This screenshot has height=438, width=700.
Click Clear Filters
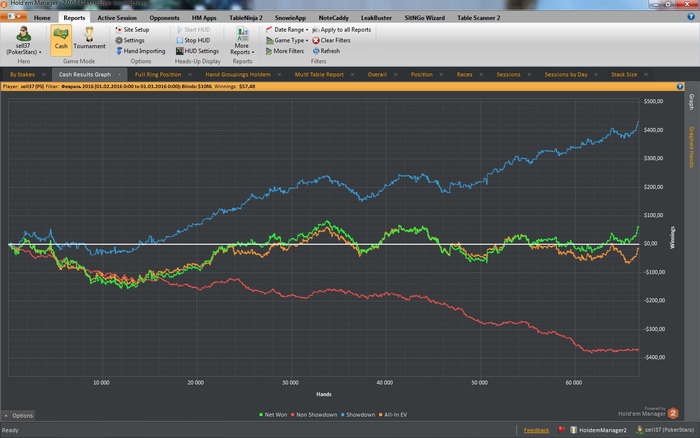331,40
